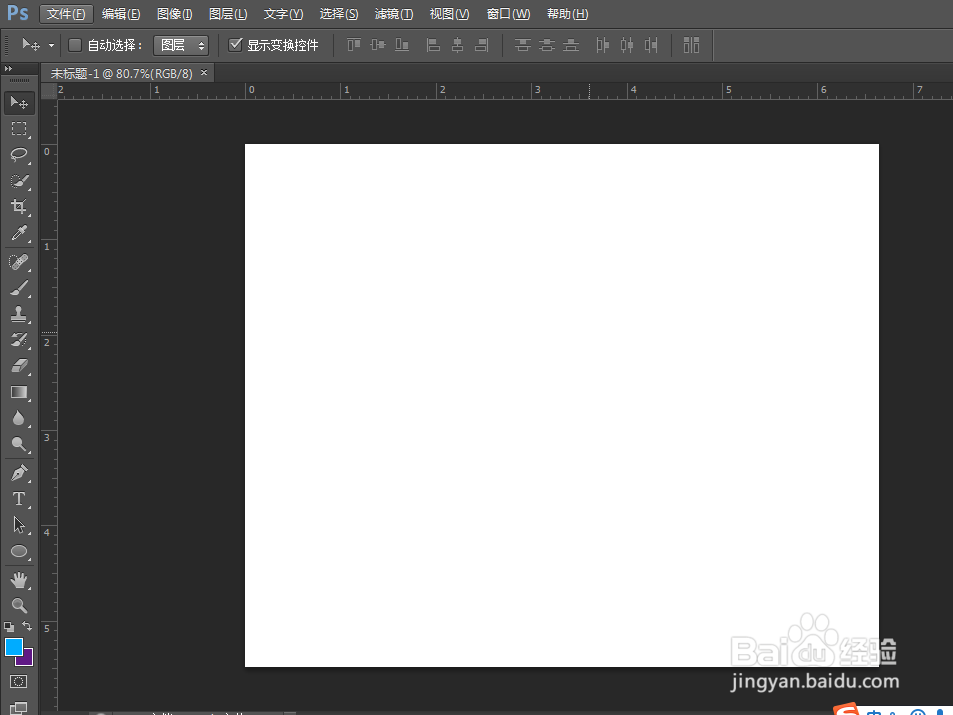953x715 pixels.
Task: Click the Ps application logo
Action: (x=18, y=13)
